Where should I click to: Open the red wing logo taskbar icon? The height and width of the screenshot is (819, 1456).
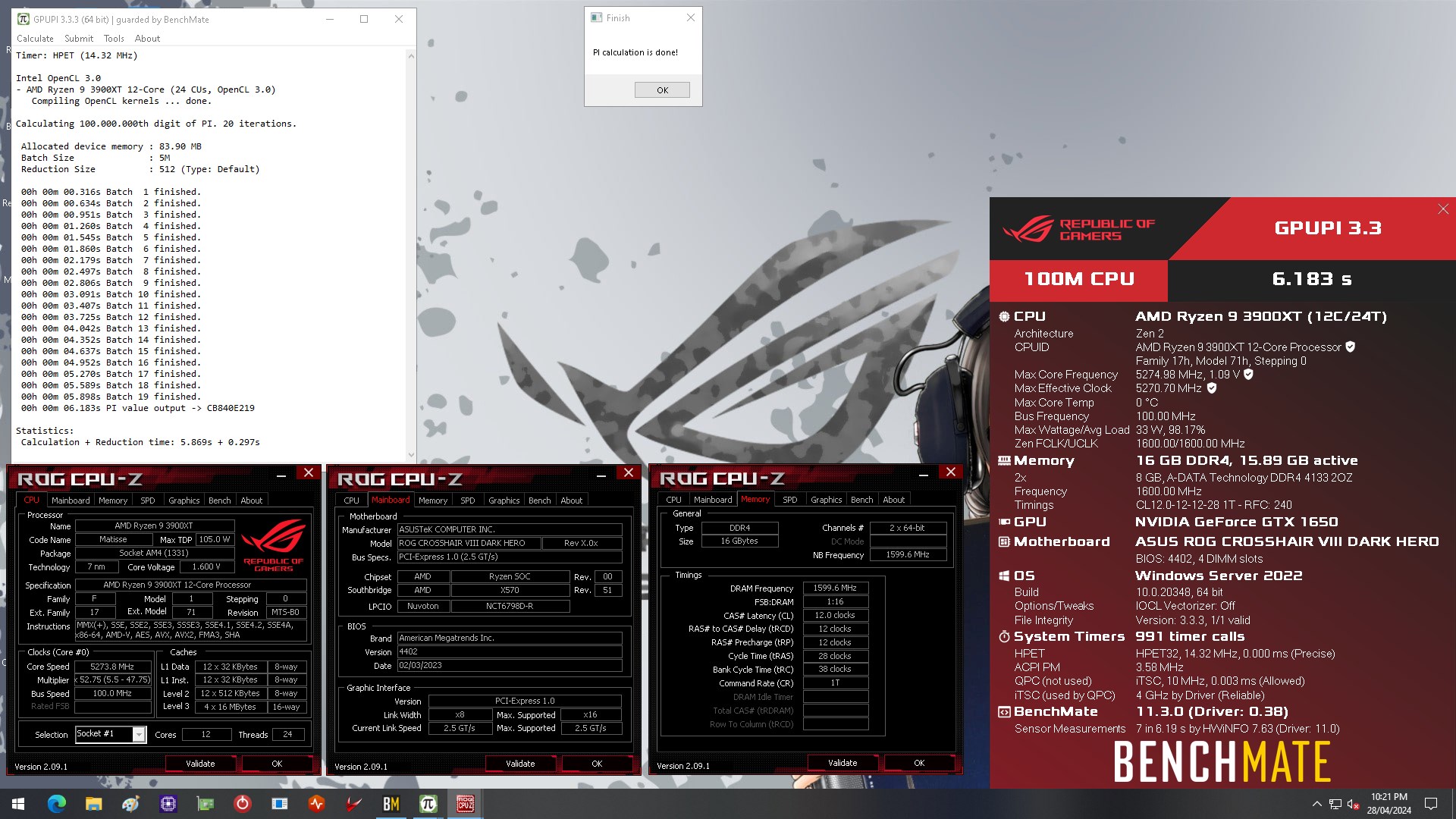[x=353, y=803]
